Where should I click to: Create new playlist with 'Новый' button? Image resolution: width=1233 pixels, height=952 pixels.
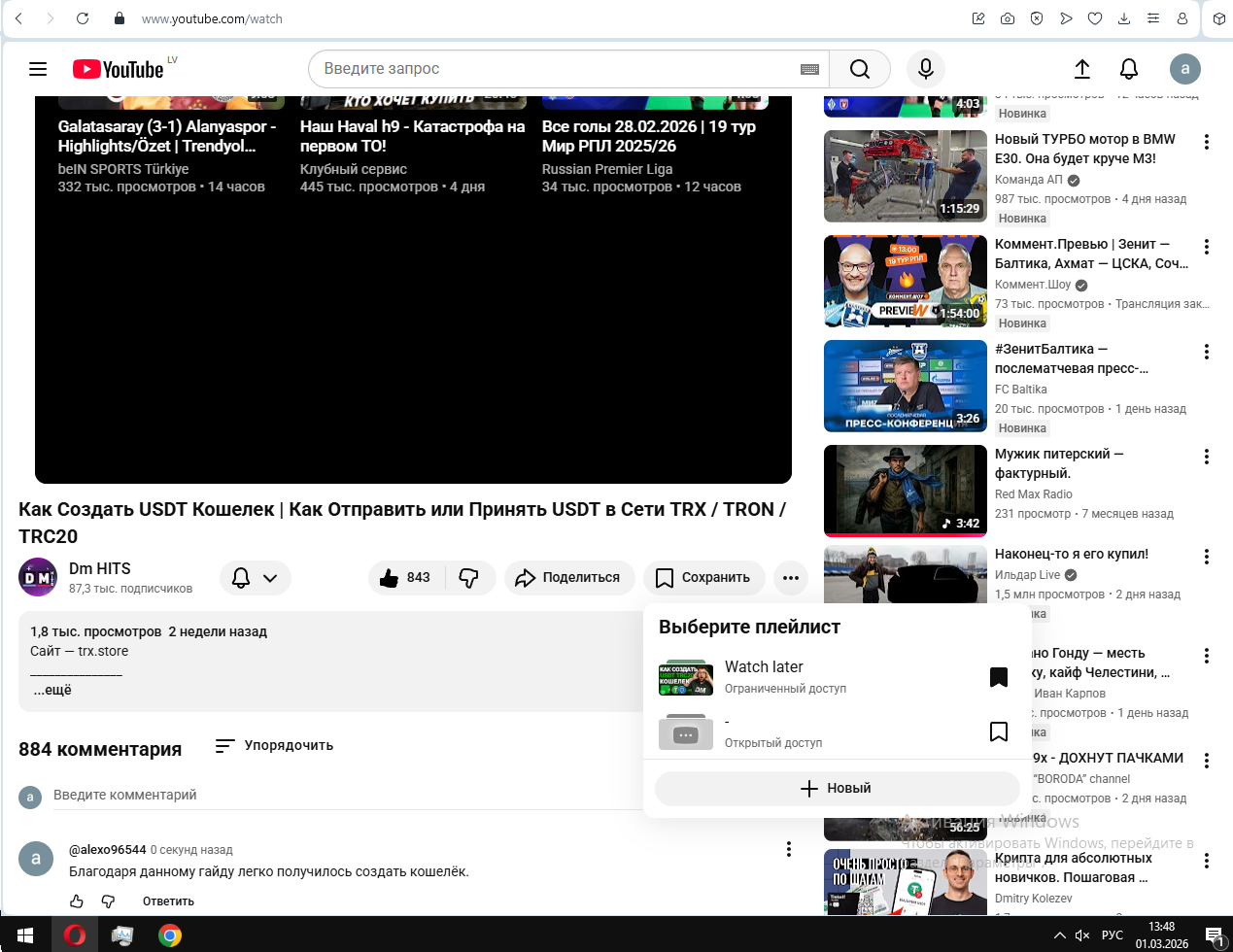click(837, 788)
